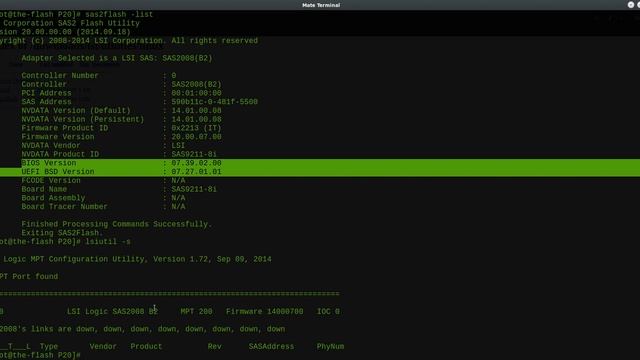Click the 'lsiutil -s' command text
The image size is (640, 360).
(x=108, y=242)
